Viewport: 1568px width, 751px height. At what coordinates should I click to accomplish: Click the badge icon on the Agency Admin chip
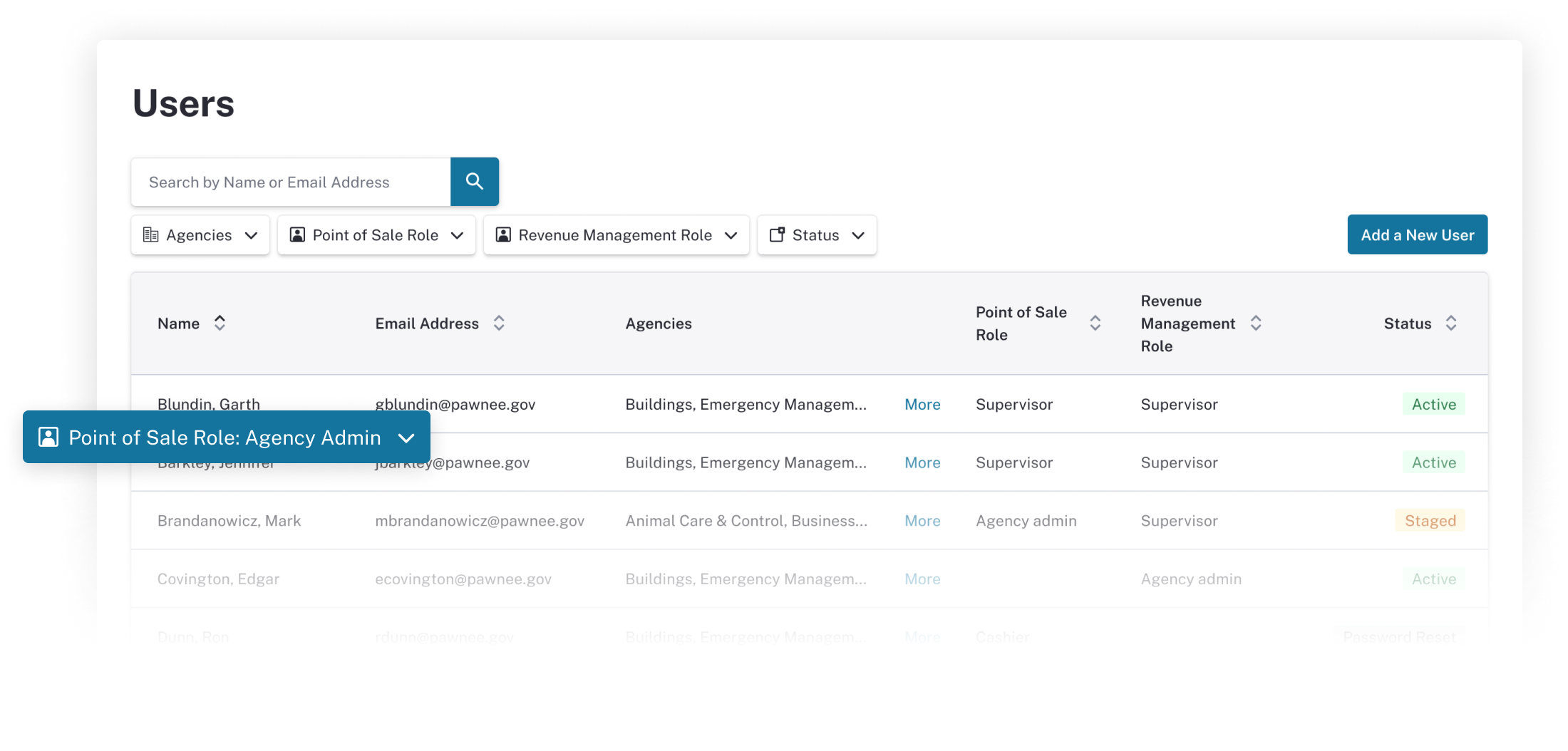click(x=47, y=437)
